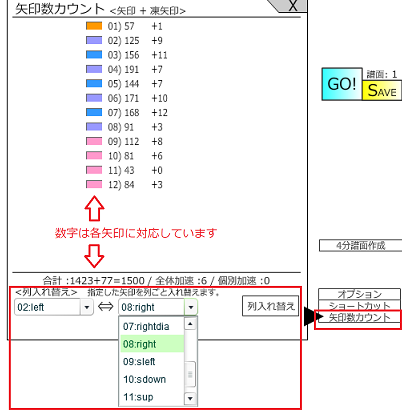
Task: Click the blue swatch beside row 03) 156
Action: [94, 55]
